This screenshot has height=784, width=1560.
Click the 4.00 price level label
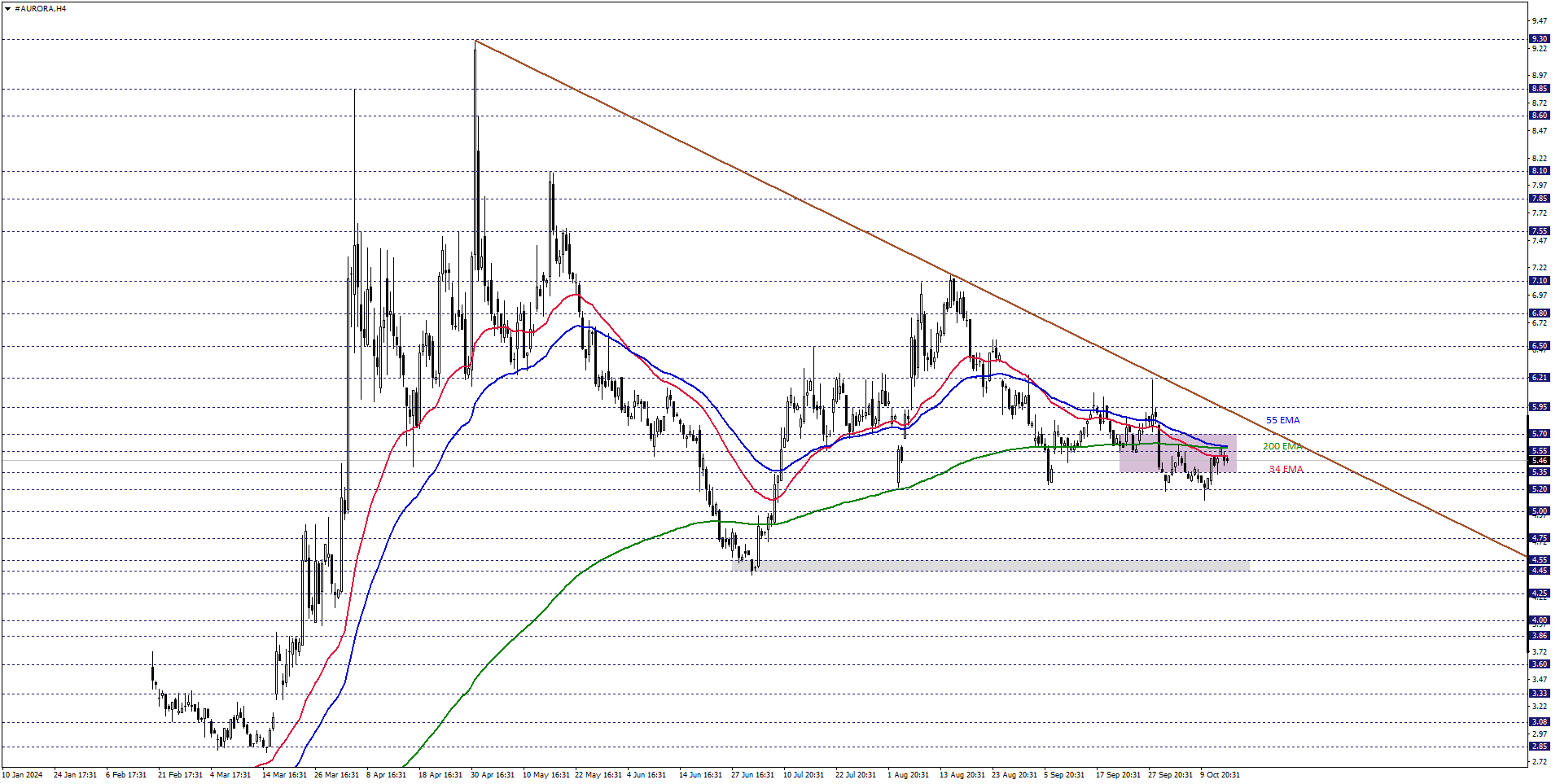tap(1539, 620)
